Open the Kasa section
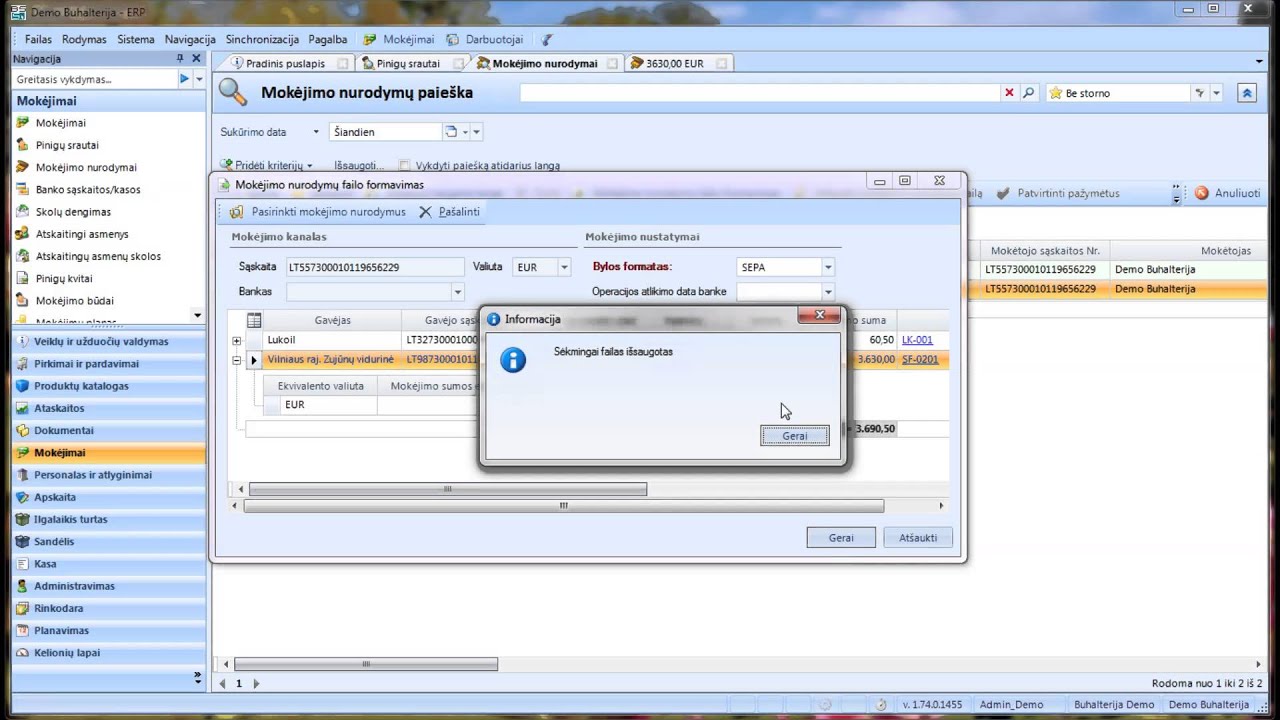Screen dimensions: 1280x720 pos(108,564)
